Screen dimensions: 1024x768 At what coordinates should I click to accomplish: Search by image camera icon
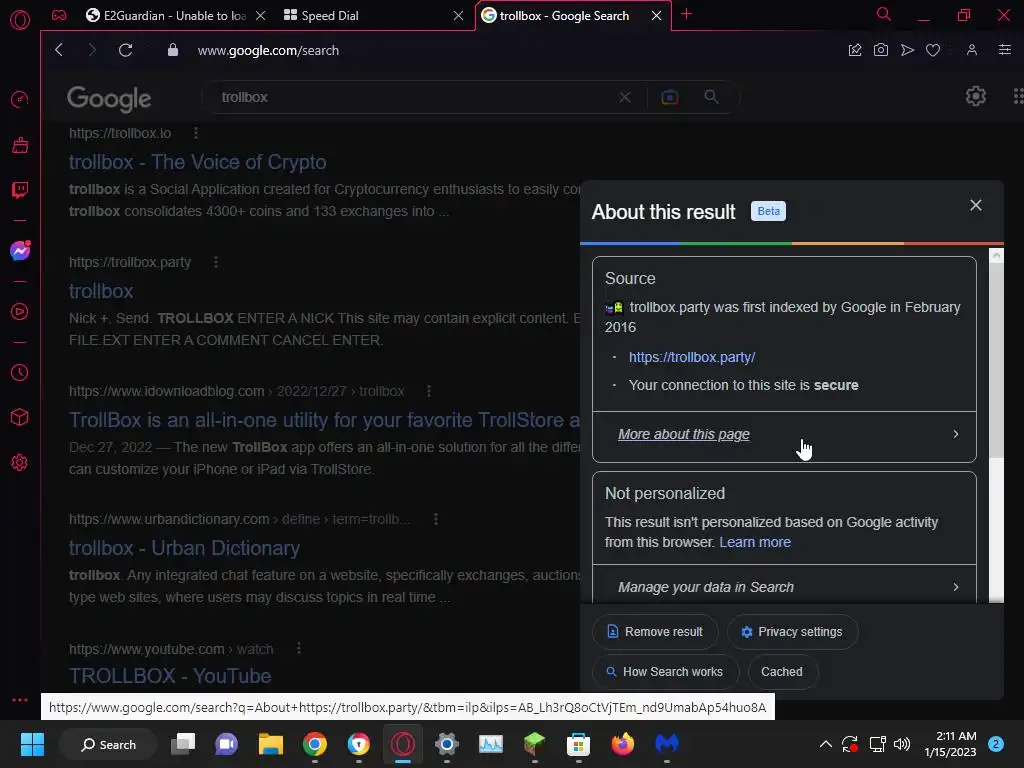(x=669, y=97)
